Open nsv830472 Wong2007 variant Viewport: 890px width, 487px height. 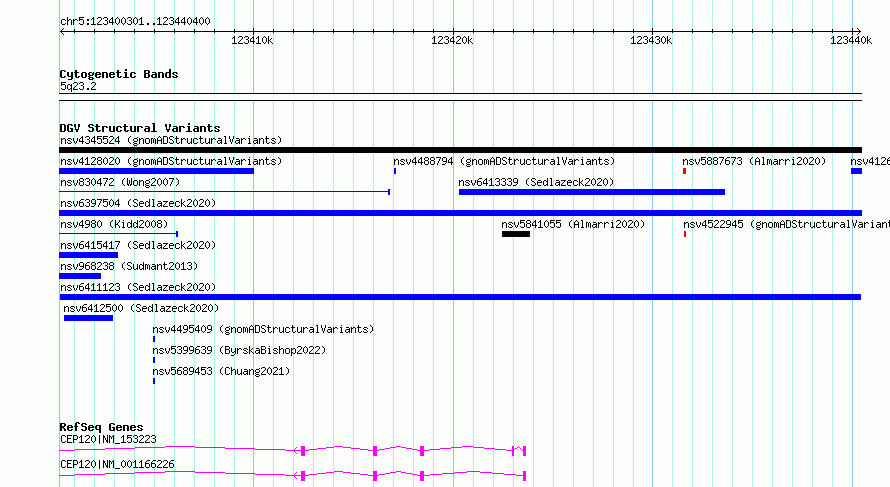click(120, 182)
